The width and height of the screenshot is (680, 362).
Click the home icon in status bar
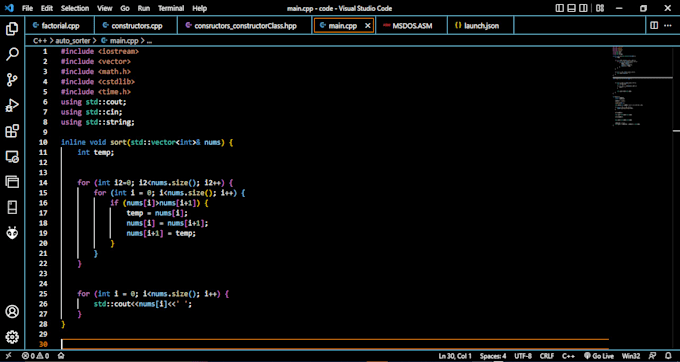coord(61,356)
